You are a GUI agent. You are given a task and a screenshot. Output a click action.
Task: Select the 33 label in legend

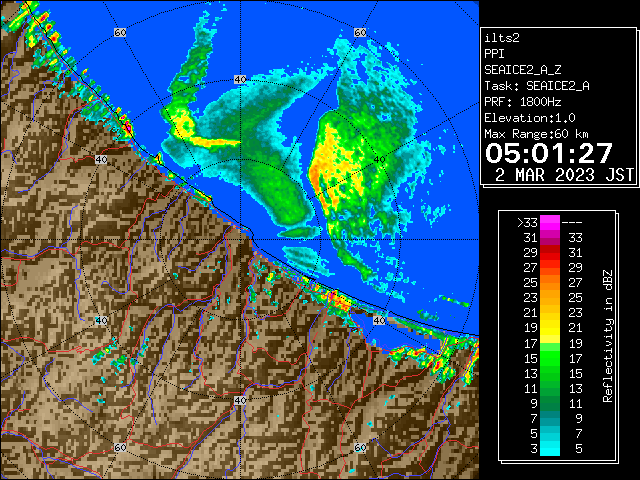coord(575,238)
